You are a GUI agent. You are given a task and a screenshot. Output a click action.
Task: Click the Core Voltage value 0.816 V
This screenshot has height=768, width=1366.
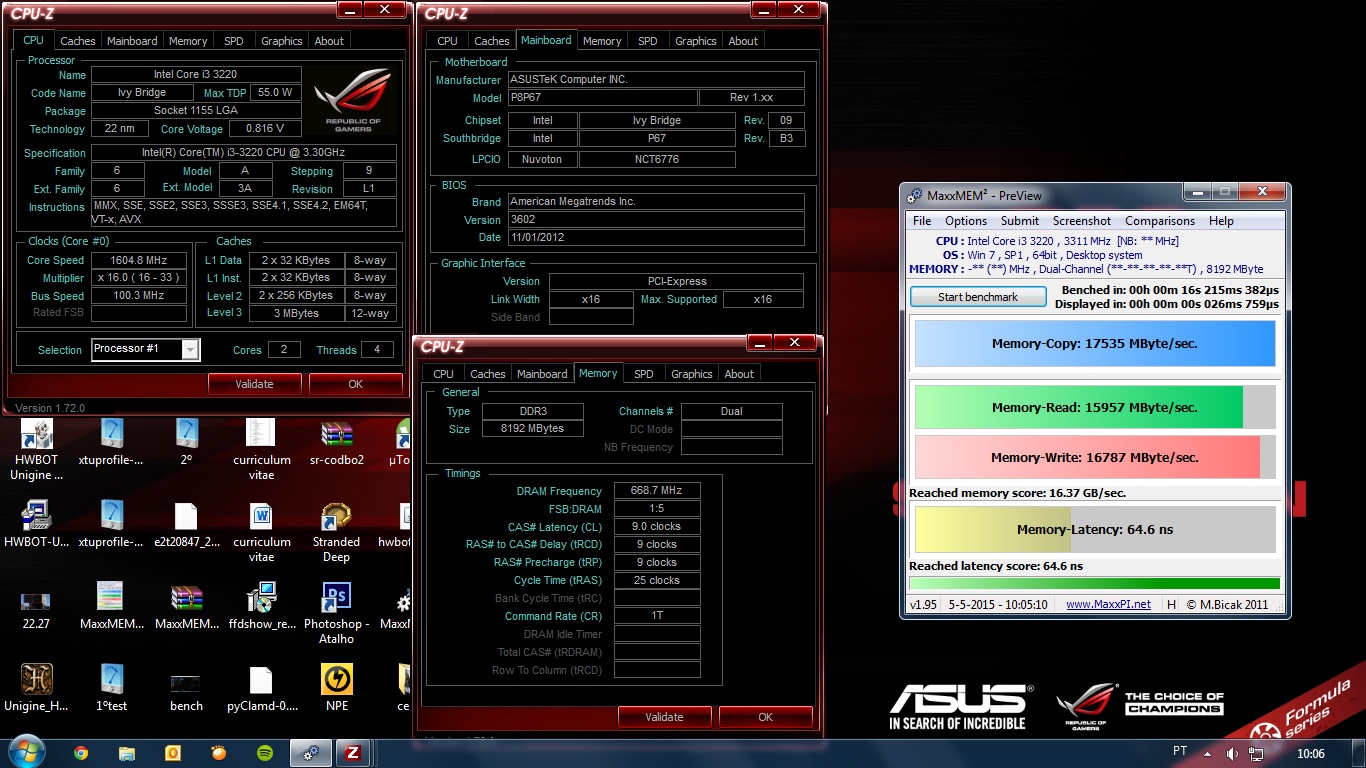(265, 128)
